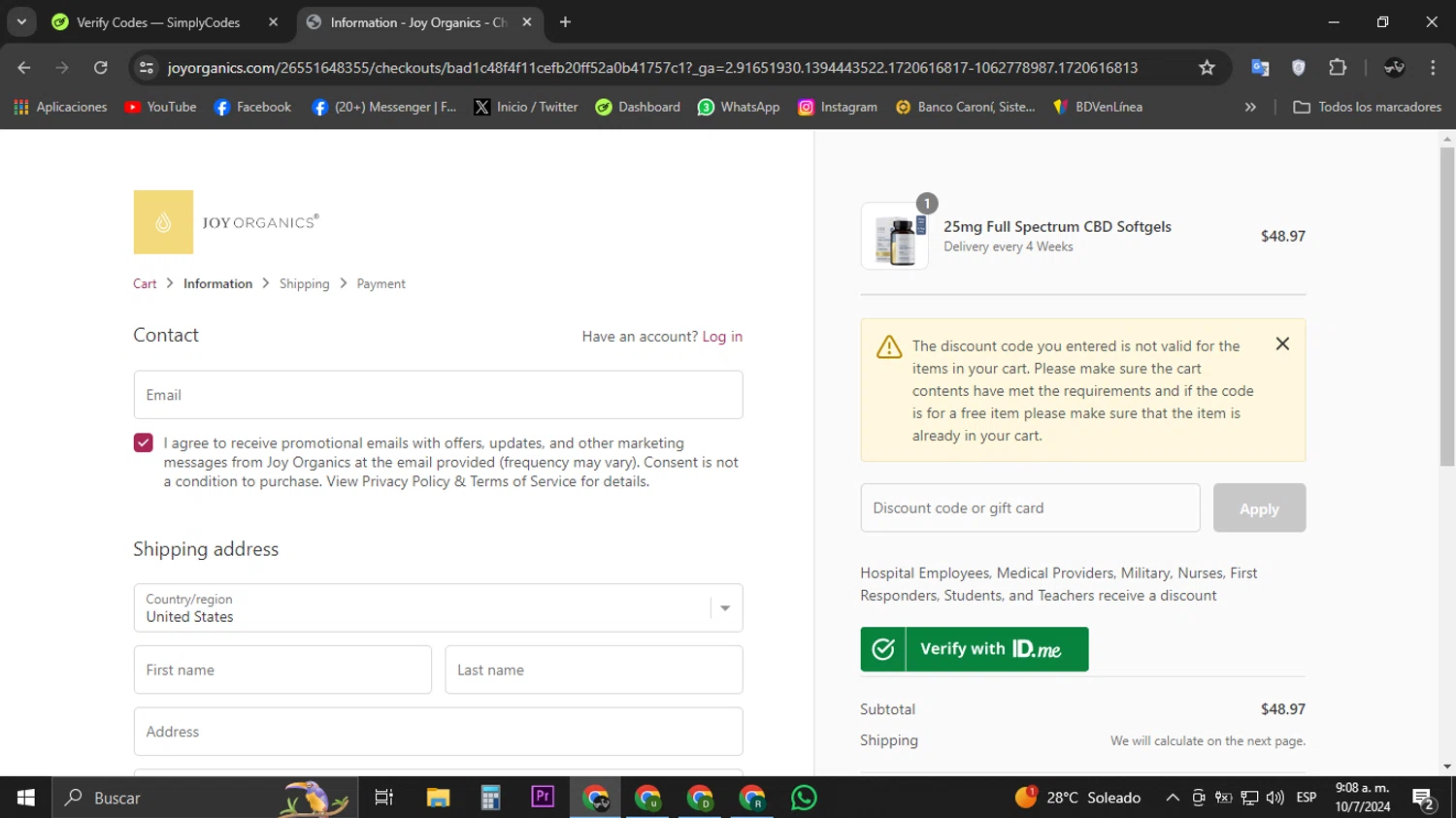Close the Verify Codes — SimplyCodes tab
This screenshot has width=1456, height=818.
[273, 22]
